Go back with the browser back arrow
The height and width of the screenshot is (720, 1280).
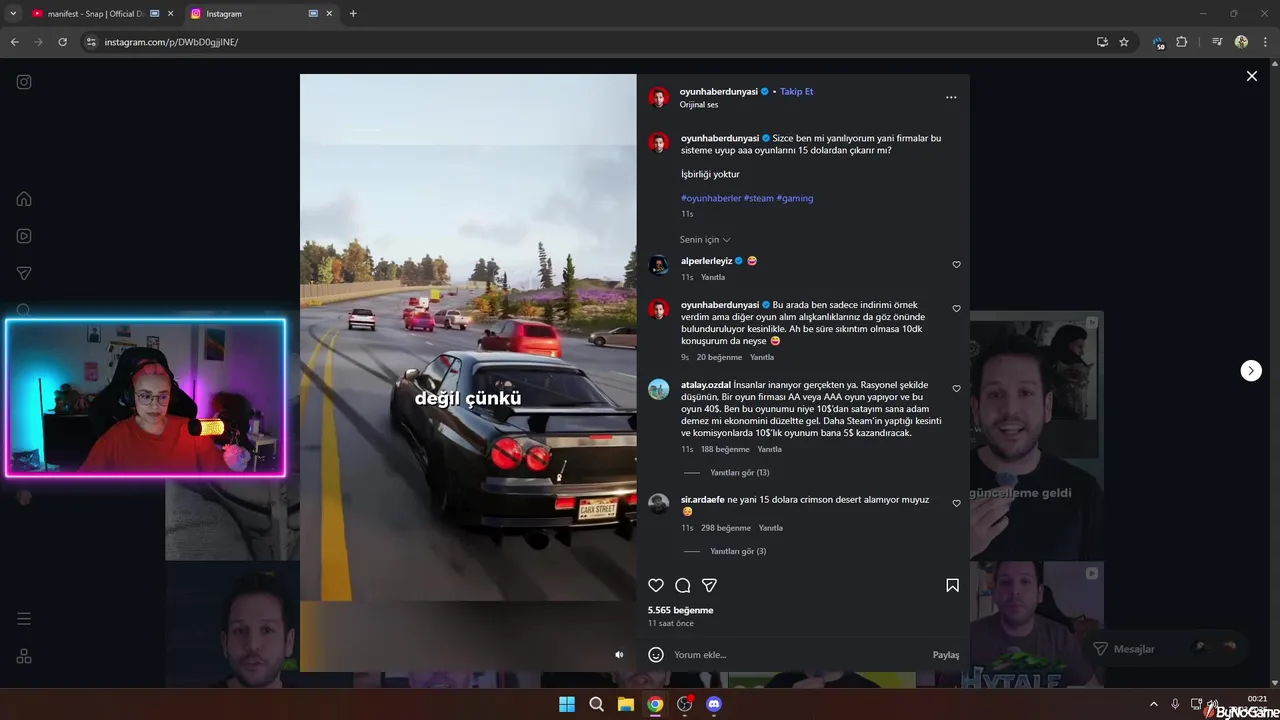(15, 42)
